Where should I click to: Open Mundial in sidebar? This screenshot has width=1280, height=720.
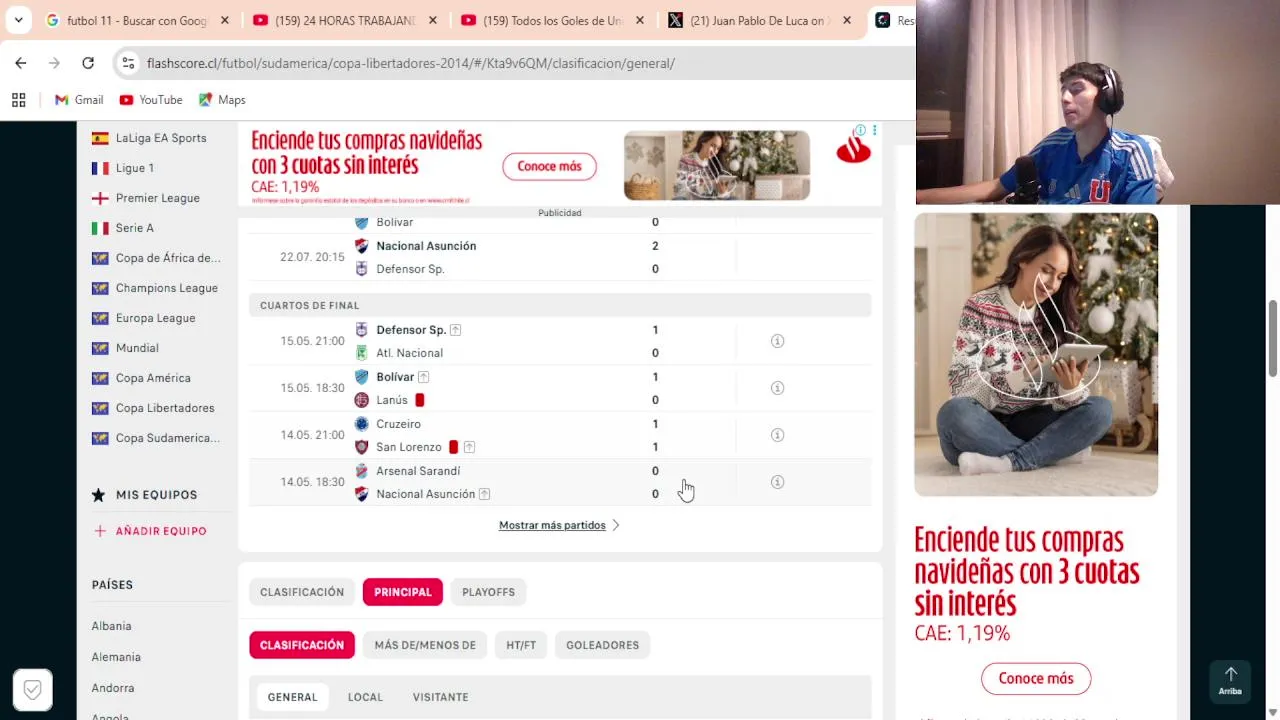click(137, 348)
